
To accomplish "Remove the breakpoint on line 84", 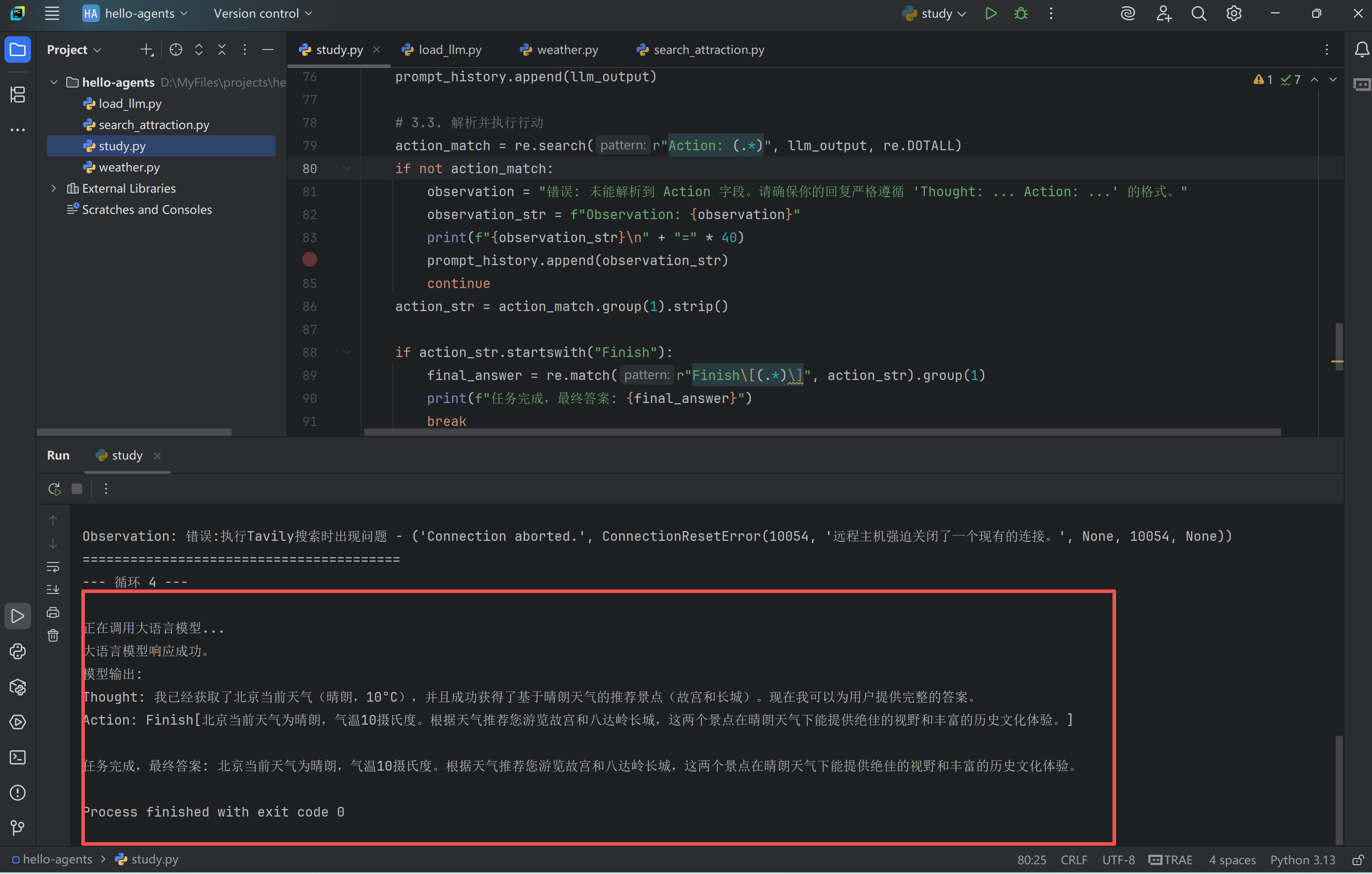I will coord(309,260).
